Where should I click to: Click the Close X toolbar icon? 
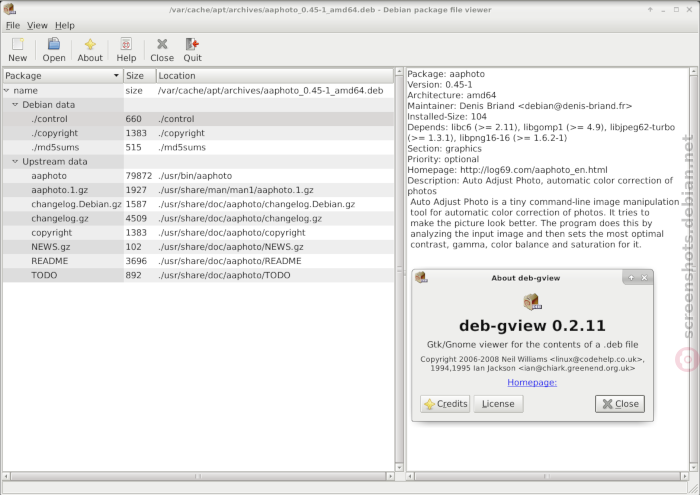162,44
